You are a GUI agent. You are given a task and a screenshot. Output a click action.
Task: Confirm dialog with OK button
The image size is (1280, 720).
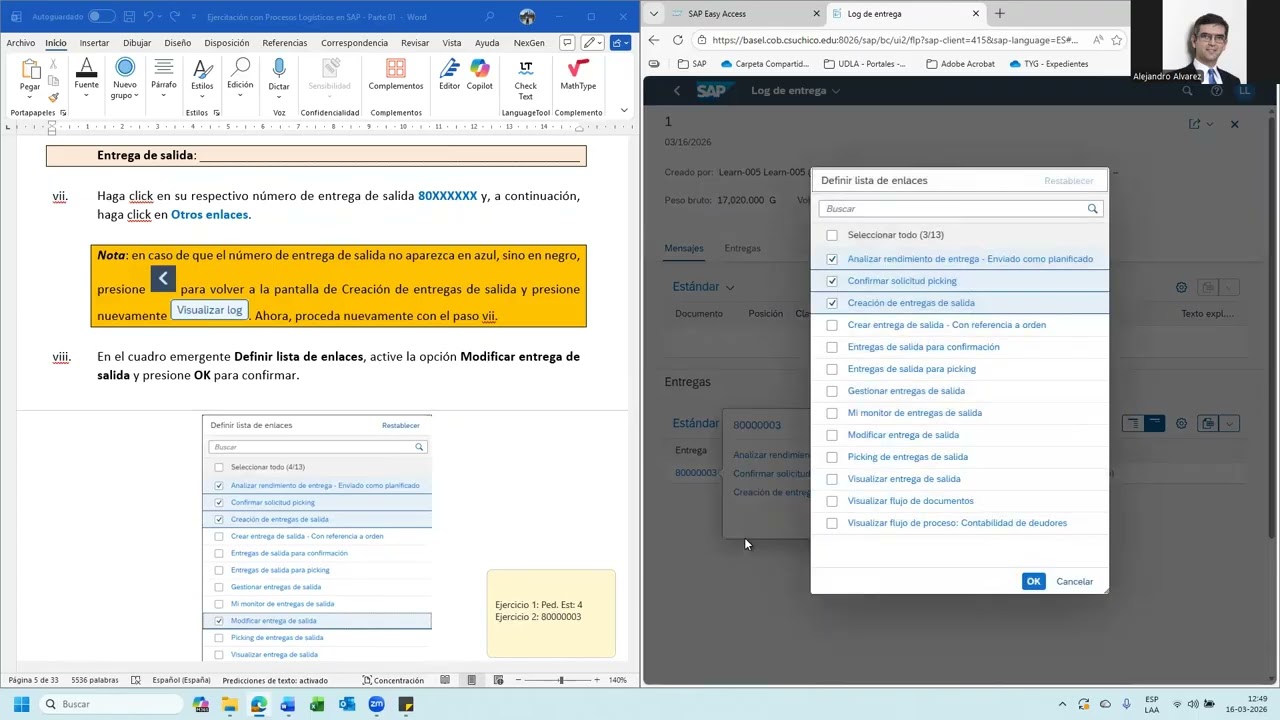click(1034, 581)
